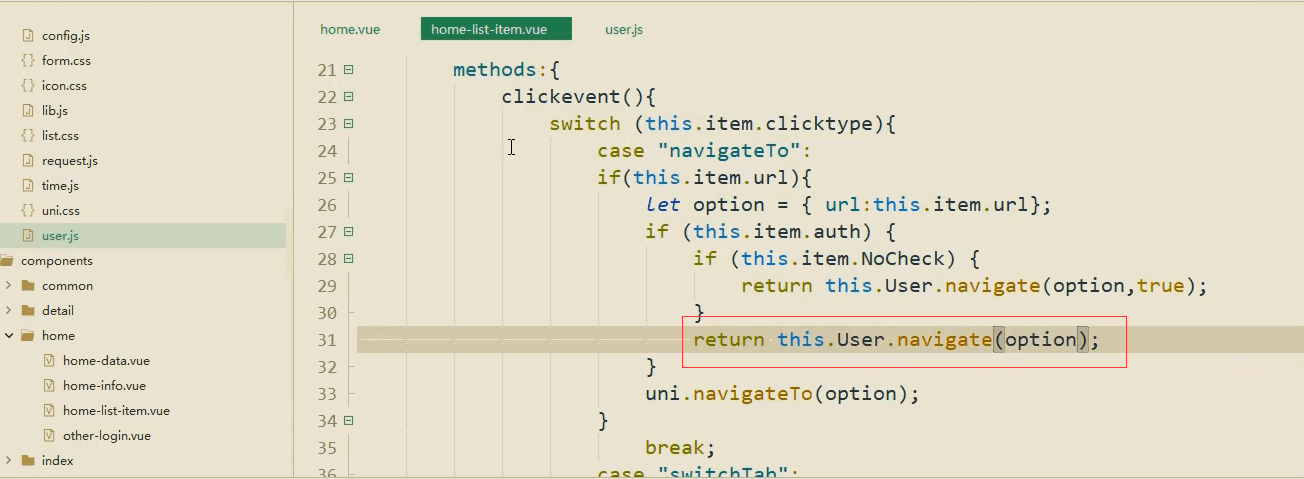Viewport: 1304px width, 479px height.
Task: Open home-data.vue in tree
Action: pos(106,360)
